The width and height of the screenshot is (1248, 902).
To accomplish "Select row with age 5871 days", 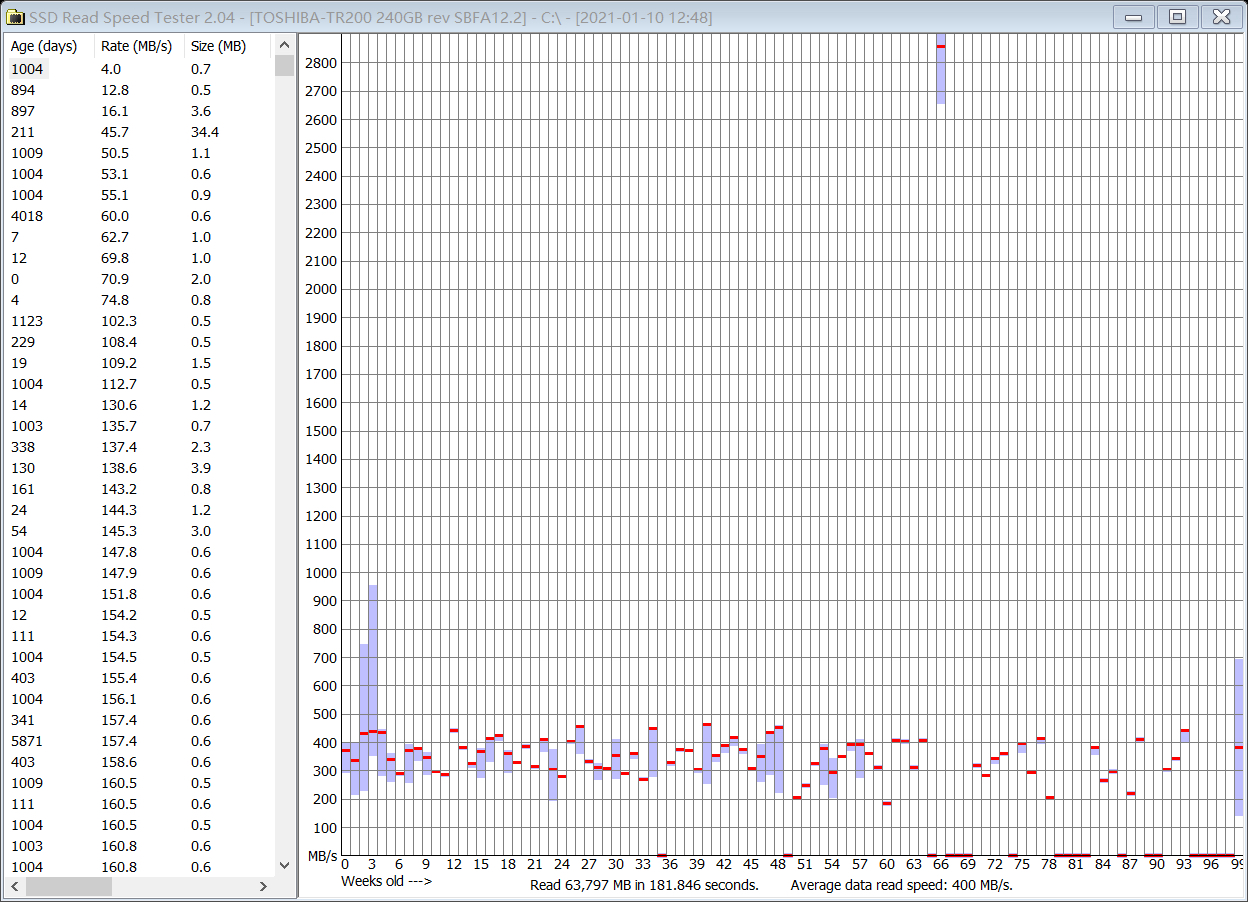I will pos(140,741).
